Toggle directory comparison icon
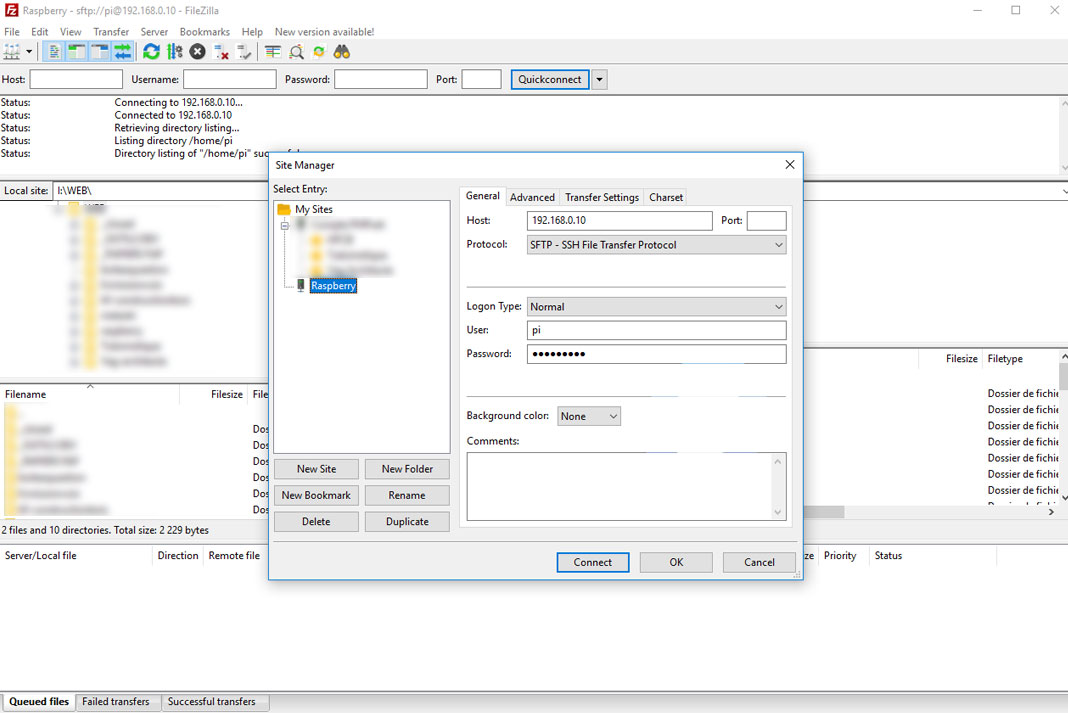The image size is (1068, 713). tap(296, 52)
